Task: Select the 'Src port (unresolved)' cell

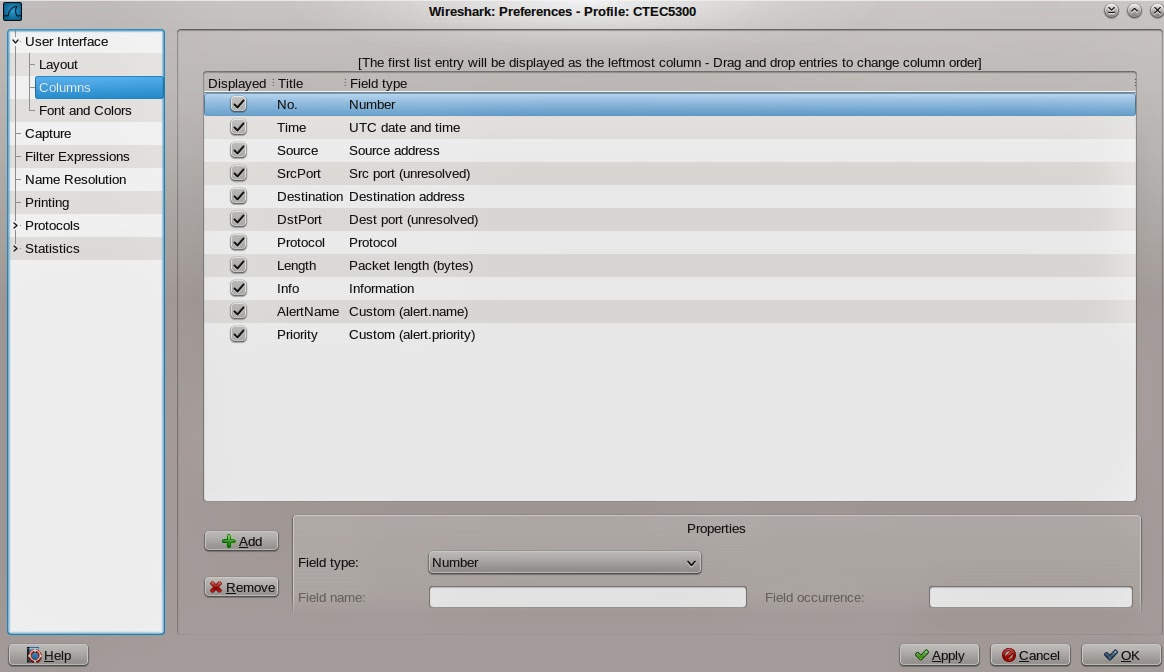Action: tap(409, 174)
